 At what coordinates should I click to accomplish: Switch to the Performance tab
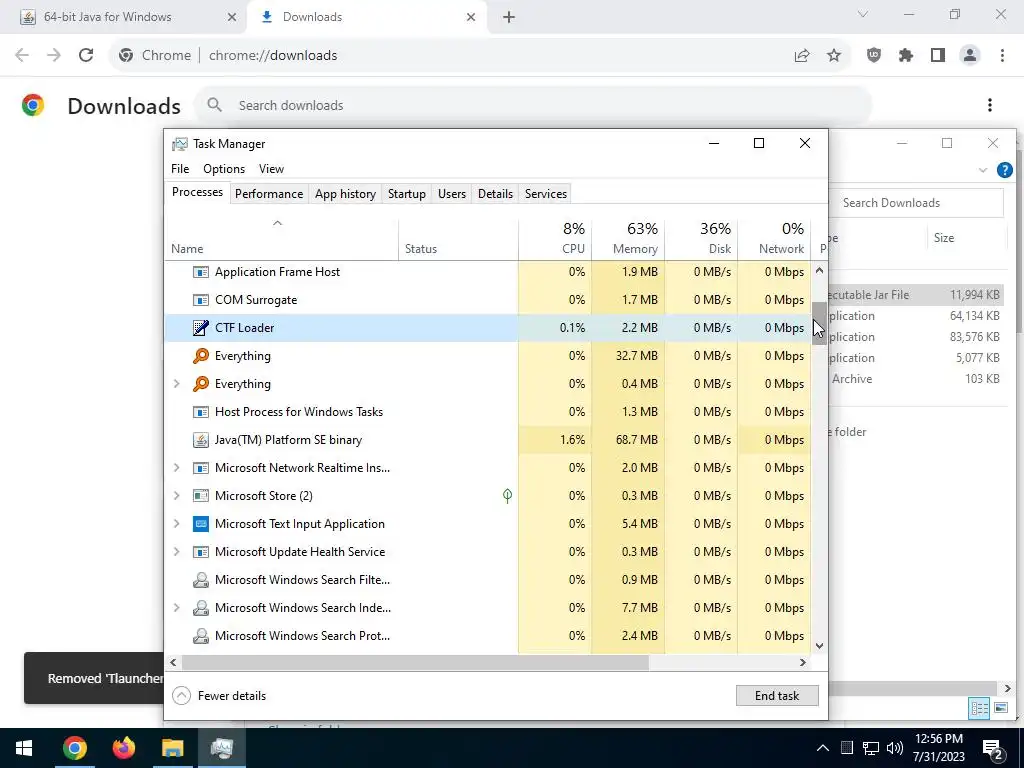pos(269,194)
